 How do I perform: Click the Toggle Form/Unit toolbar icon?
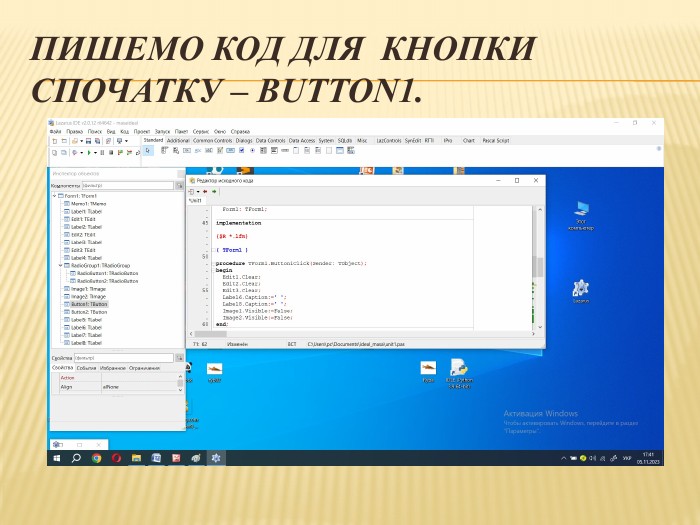[x=108, y=141]
